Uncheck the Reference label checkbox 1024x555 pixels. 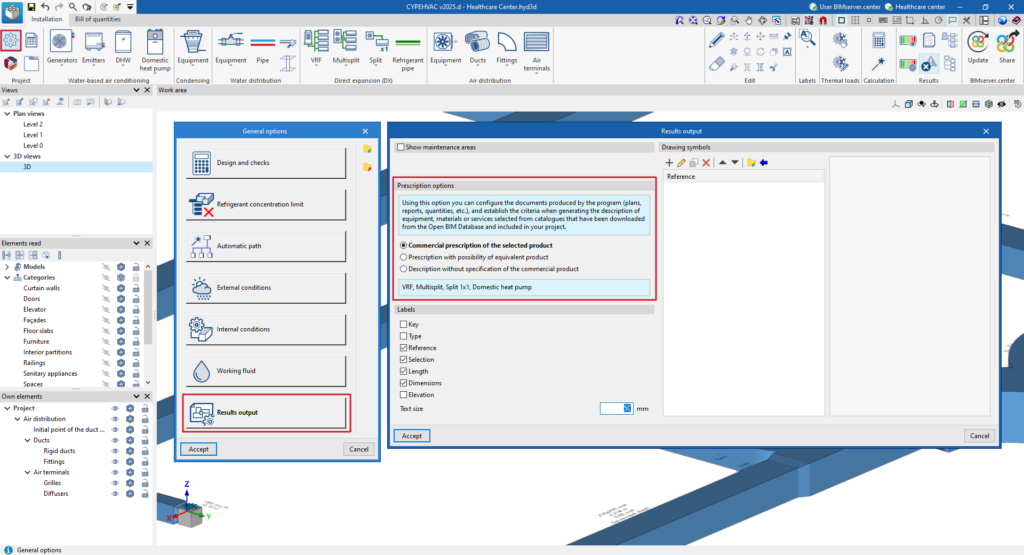point(404,348)
